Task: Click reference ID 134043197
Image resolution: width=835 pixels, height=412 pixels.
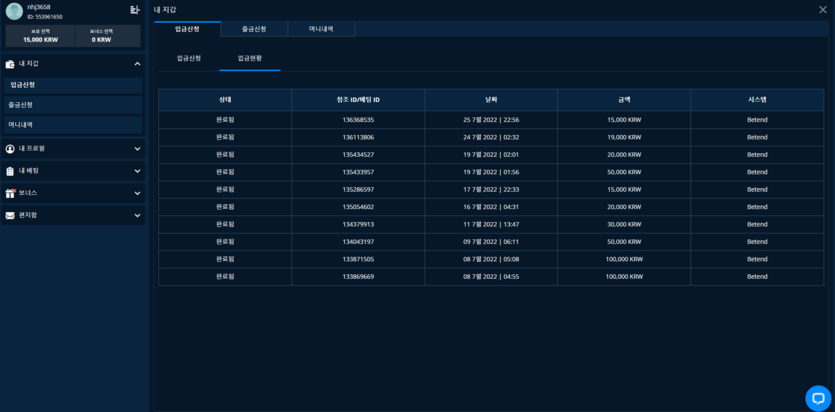Action: coord(358,242)
